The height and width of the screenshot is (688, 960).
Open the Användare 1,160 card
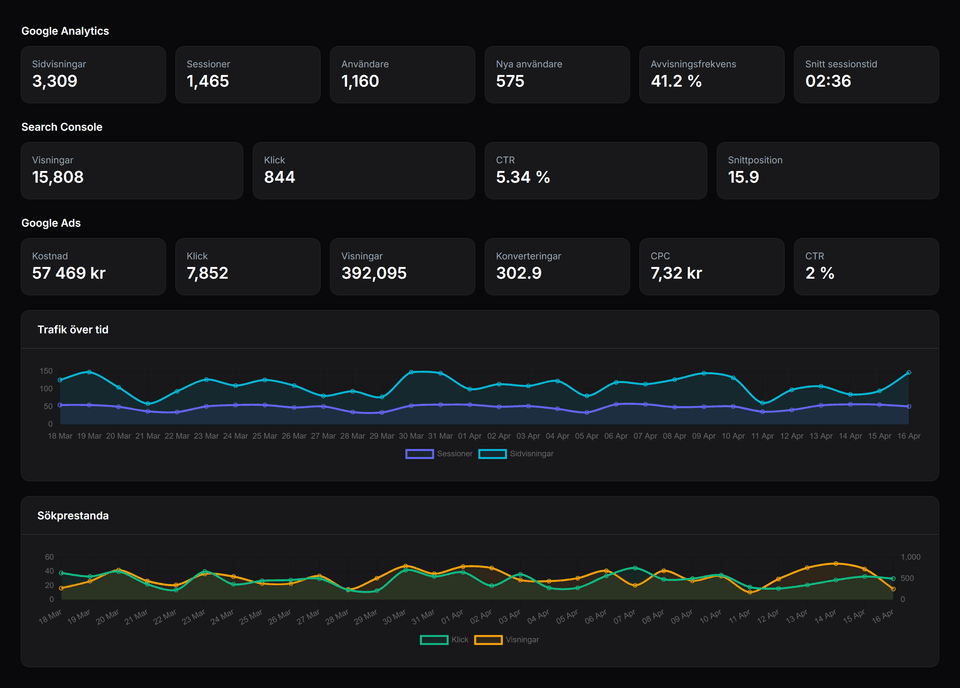click(402, 74)
